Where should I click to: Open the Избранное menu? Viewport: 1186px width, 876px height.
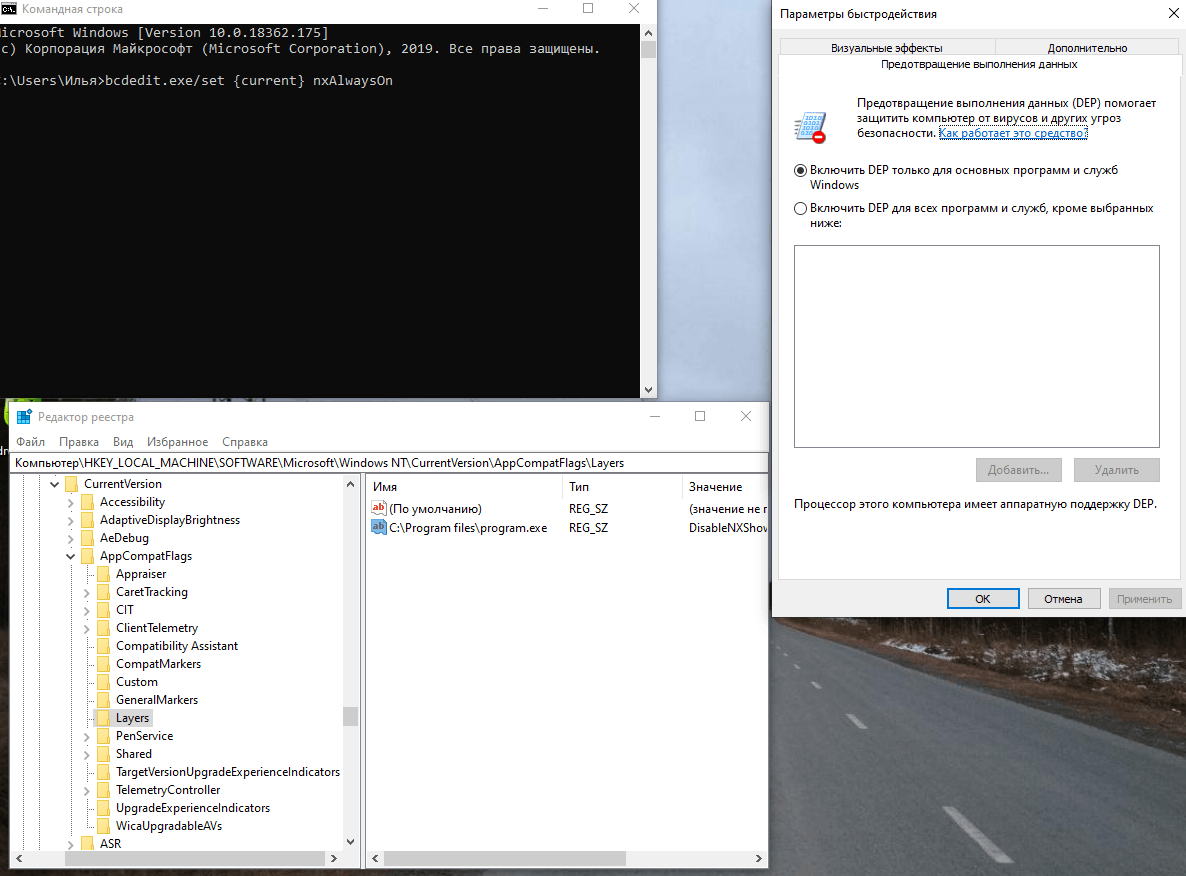tap(177, 442)
